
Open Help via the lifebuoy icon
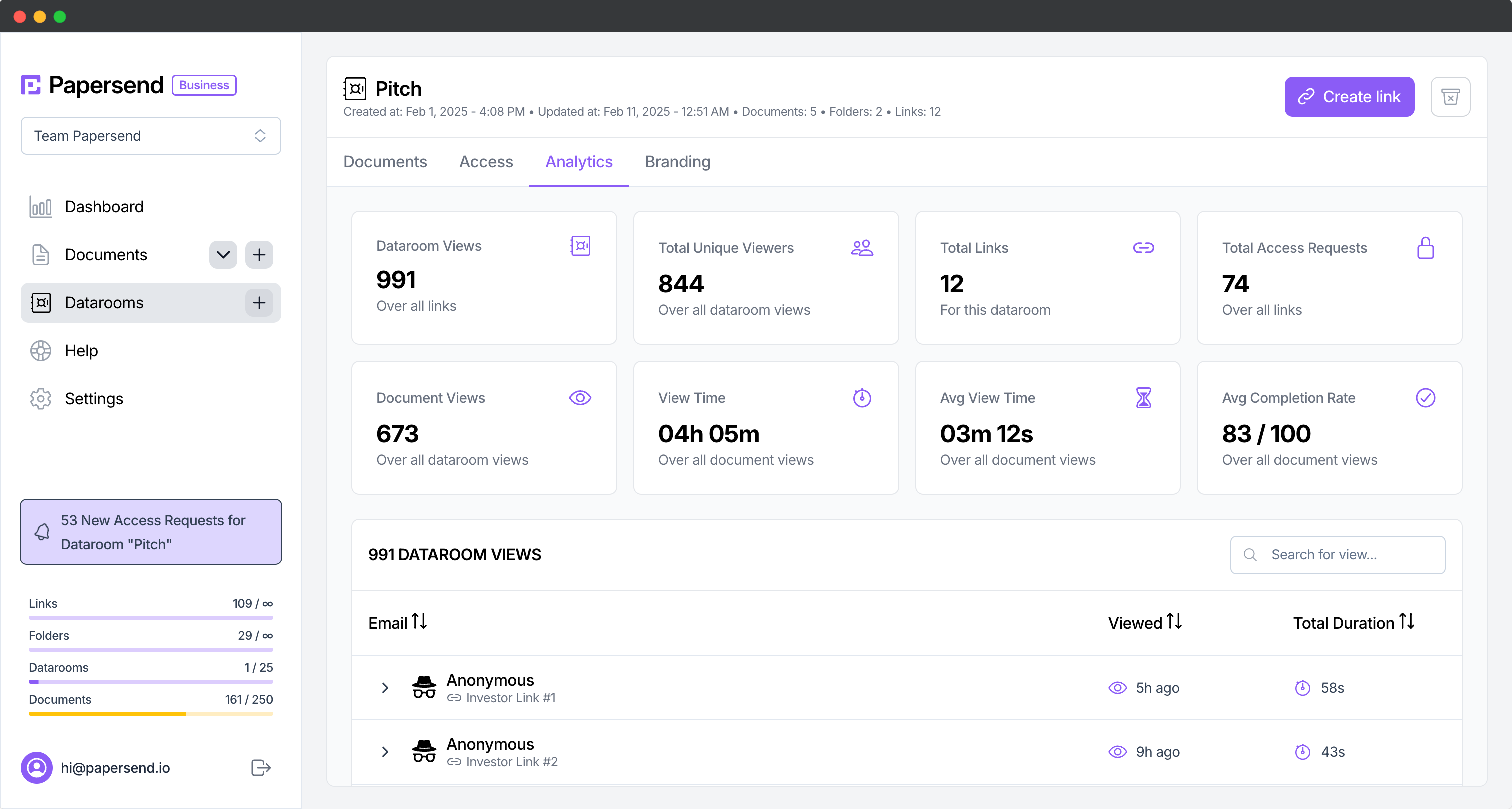[40, 351]
